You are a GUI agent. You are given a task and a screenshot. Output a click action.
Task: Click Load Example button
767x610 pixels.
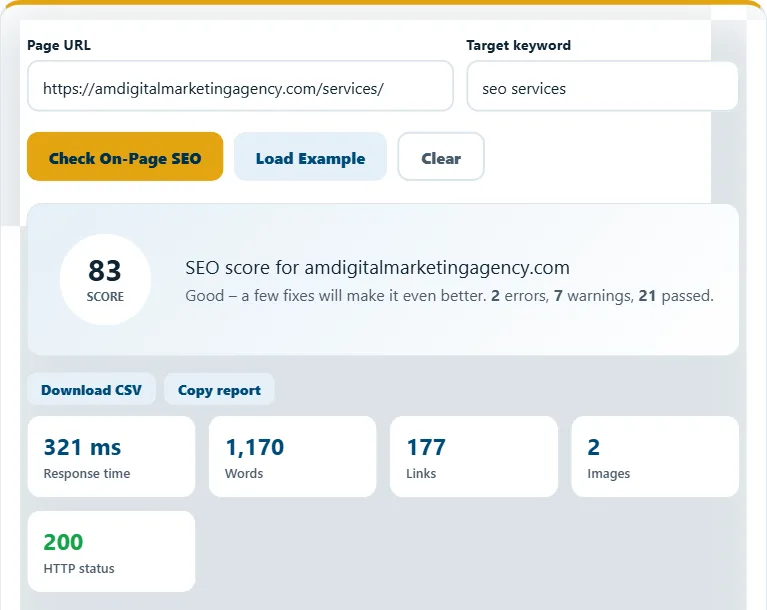tap(310, 157)
